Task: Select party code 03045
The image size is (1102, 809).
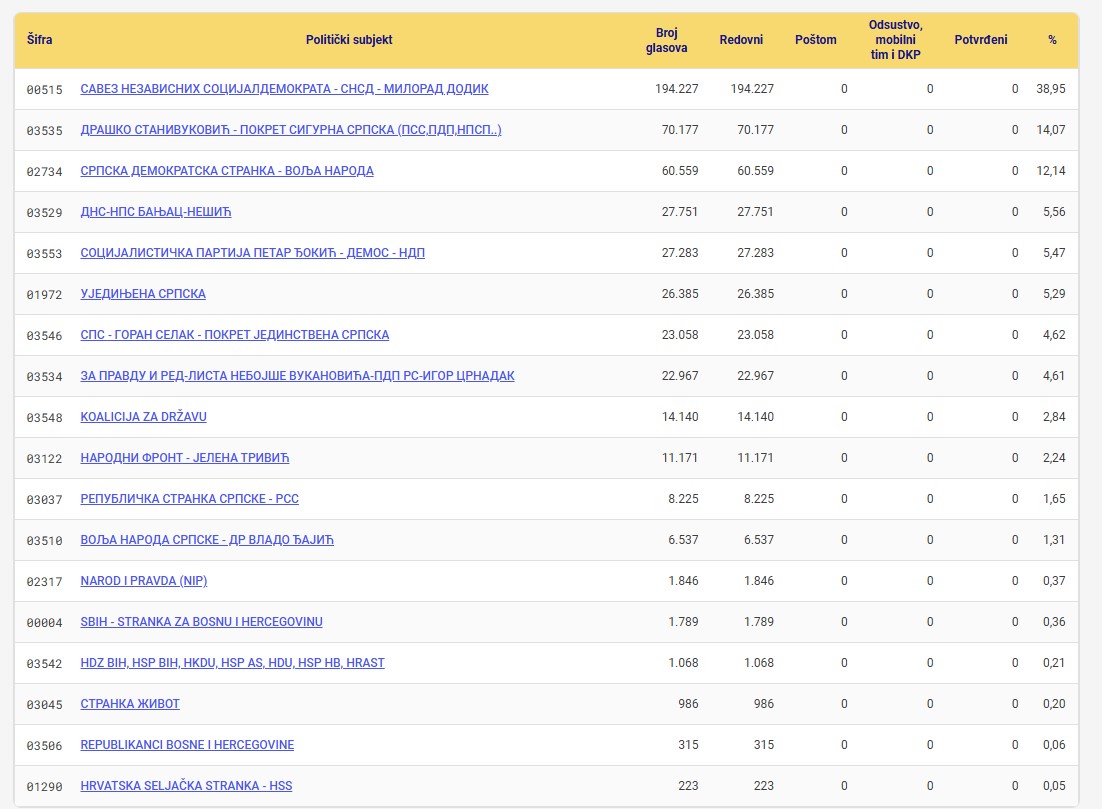Action: [x=44, y=705]
